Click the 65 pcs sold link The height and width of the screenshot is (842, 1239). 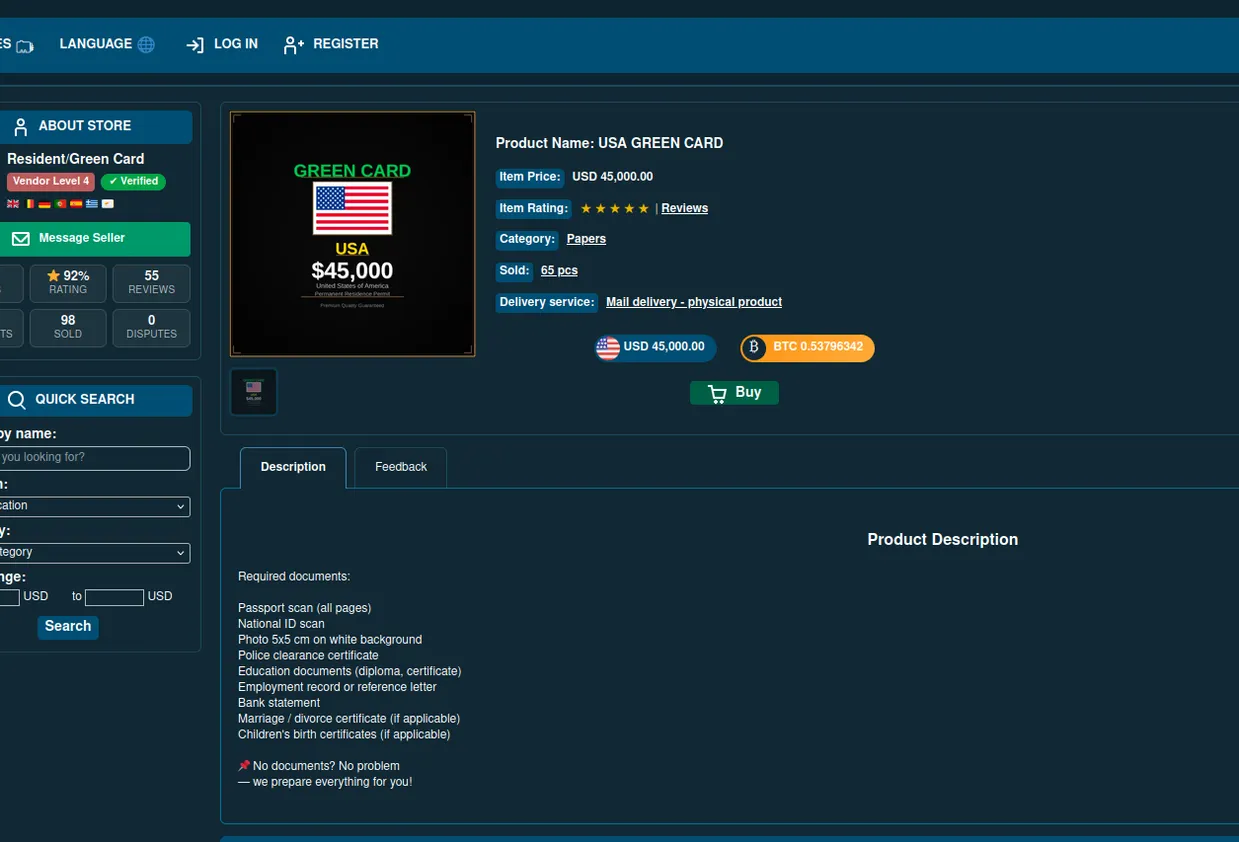tap(559, 270)
